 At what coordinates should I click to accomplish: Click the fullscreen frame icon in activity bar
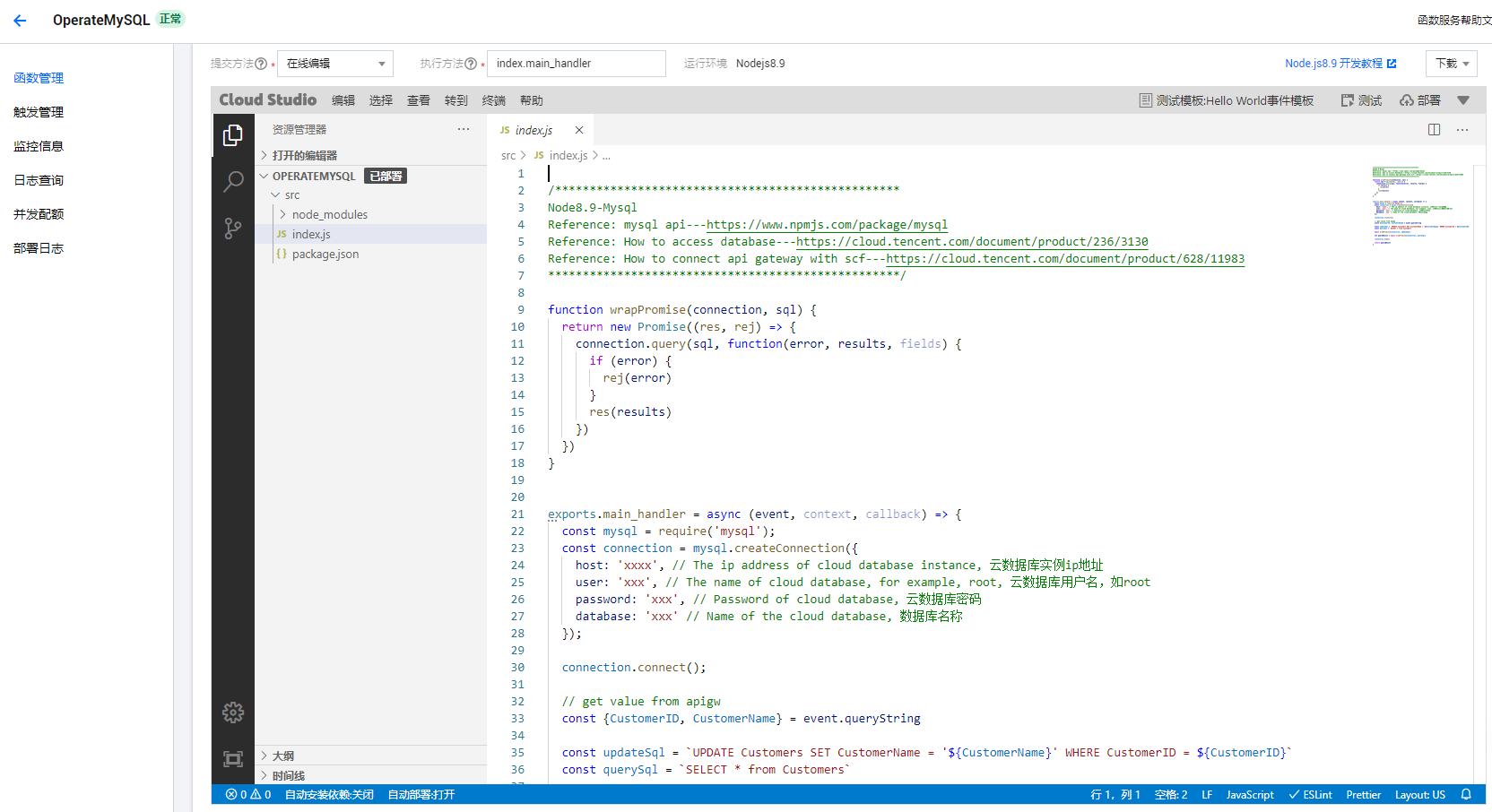(233, 759)
